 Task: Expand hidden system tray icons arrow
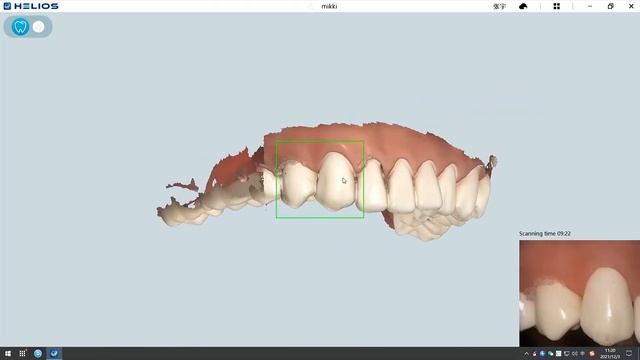(x=527, y=354)
